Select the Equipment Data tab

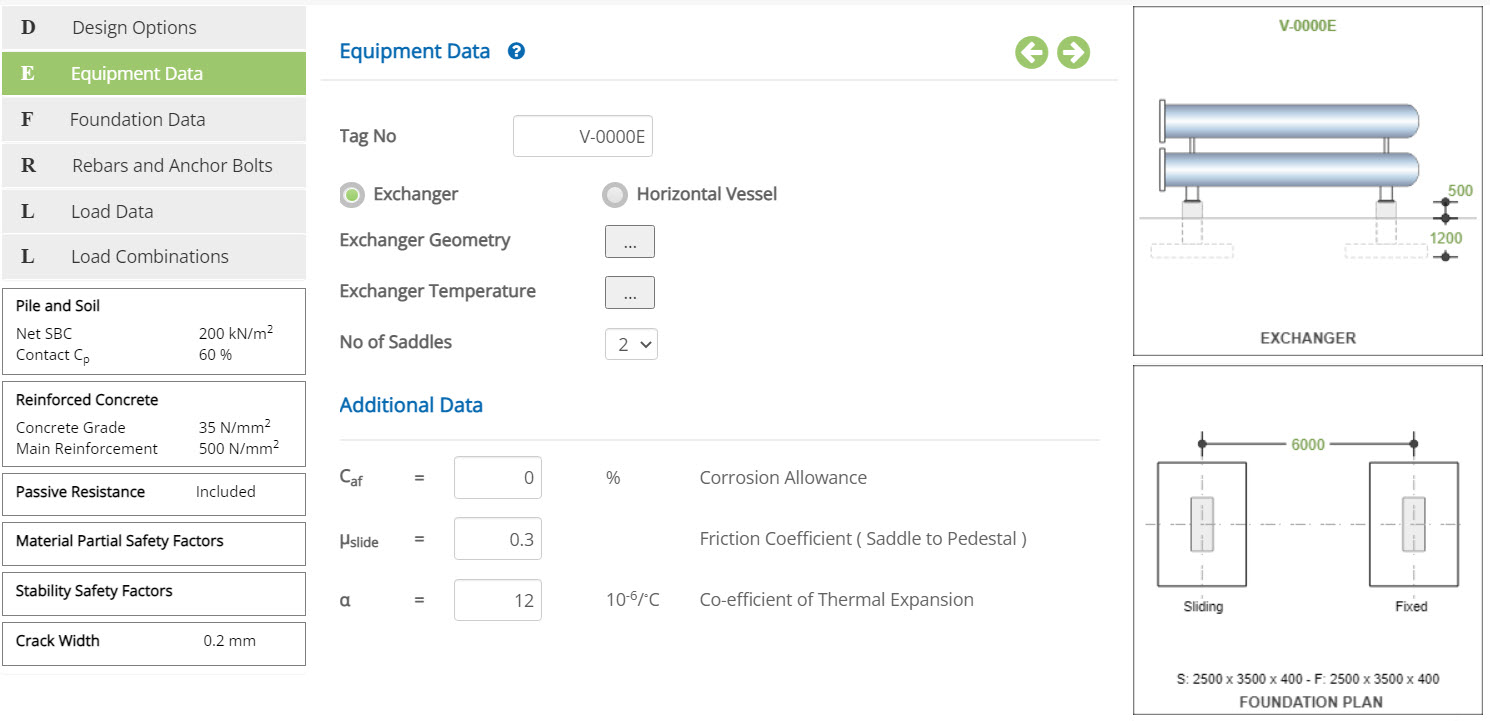coord(154,74)
